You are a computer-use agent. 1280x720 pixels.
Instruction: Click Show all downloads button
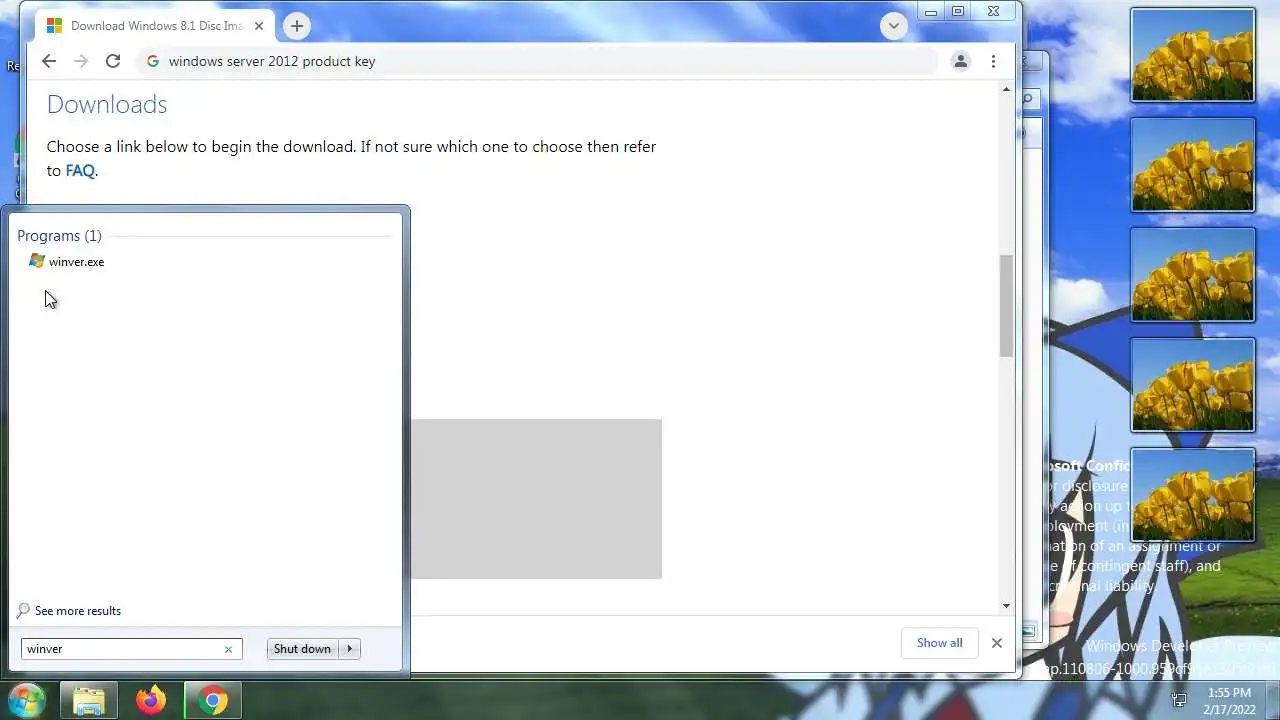coord(940,643)
